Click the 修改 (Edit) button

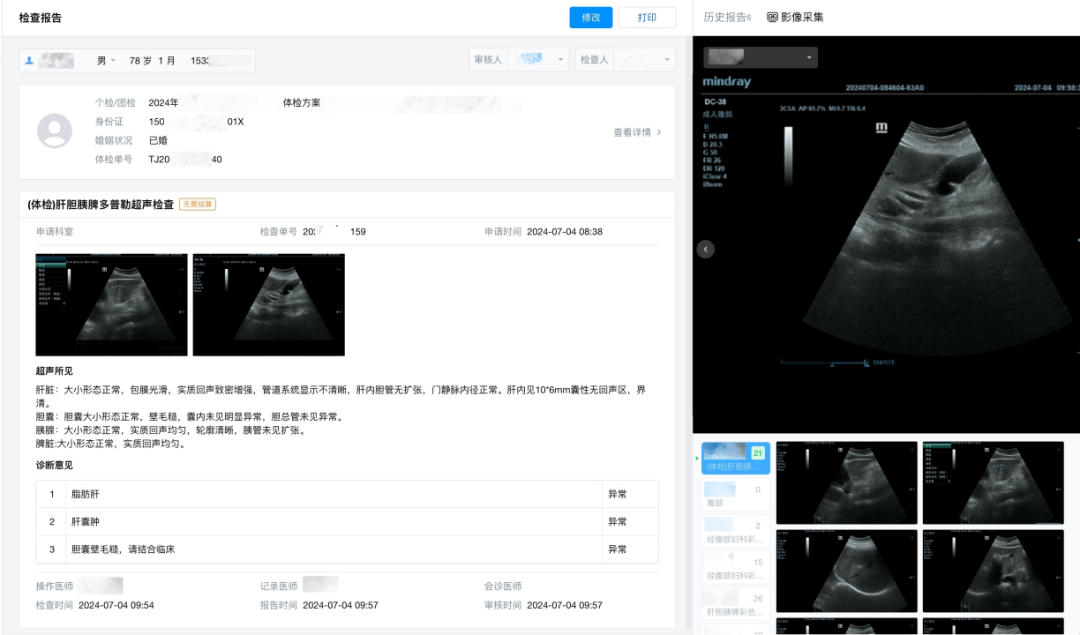coord(591,17)
